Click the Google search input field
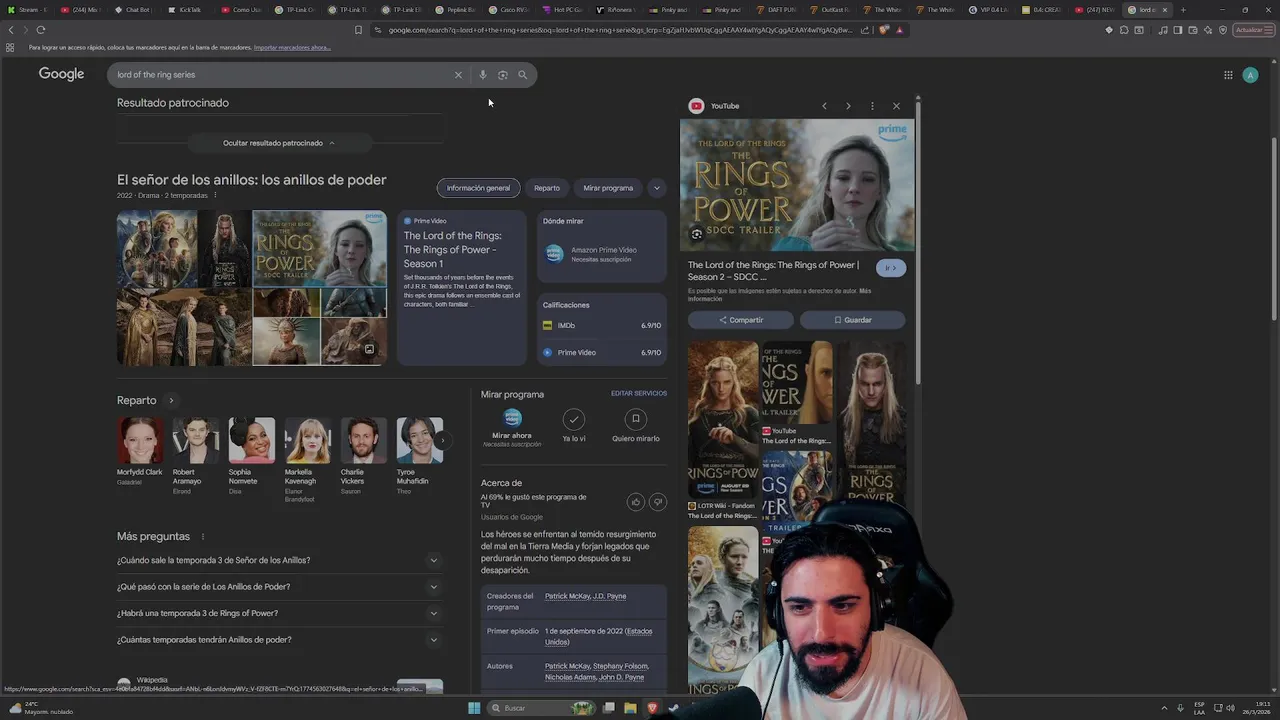This screenshot has height=720, width=1280. [285, 75]
